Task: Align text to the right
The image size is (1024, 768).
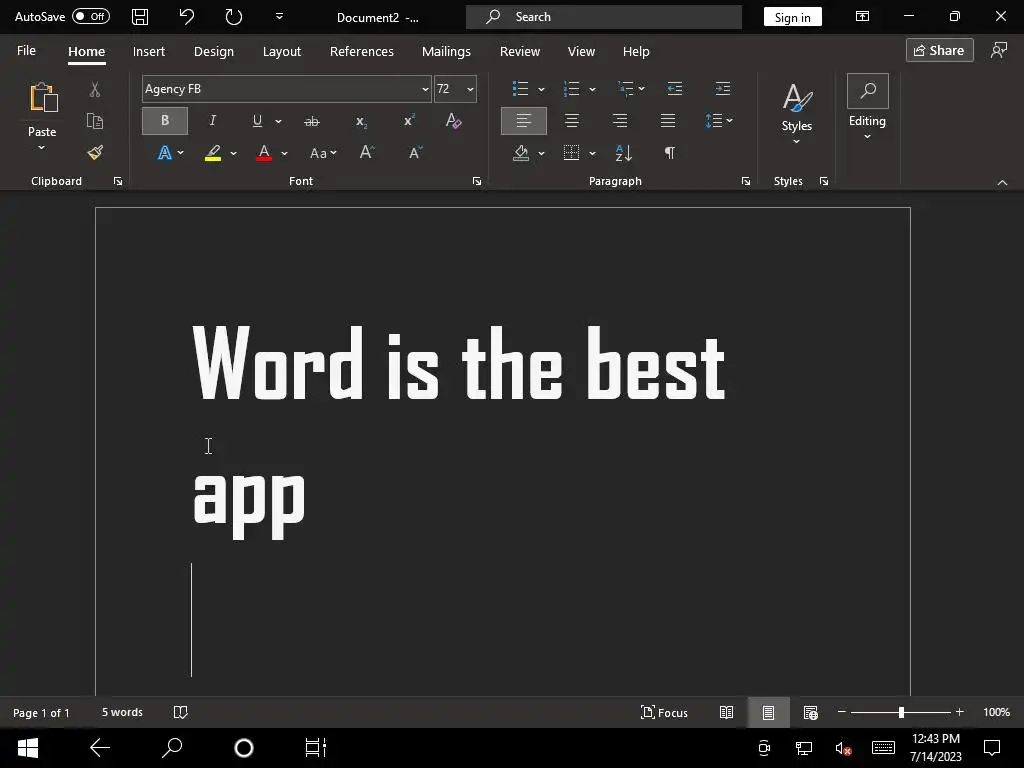Action: tap(620, 121)
